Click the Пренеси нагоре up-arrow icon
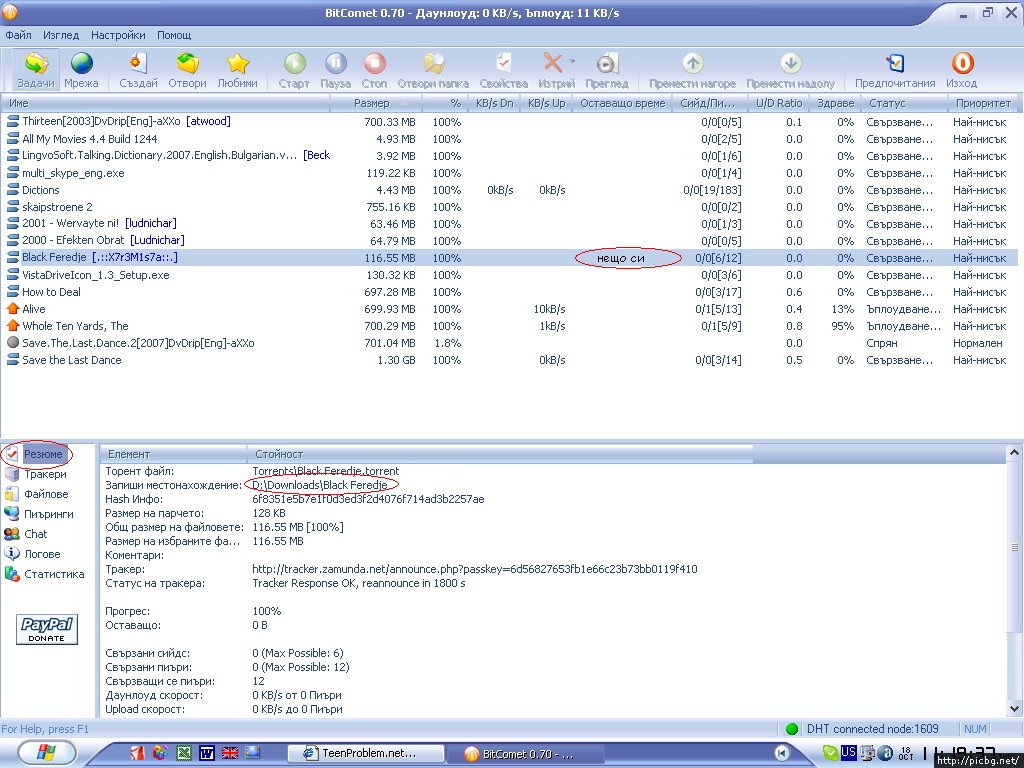This screenshot has height=768, width=1024. click(x=692, y=63)
